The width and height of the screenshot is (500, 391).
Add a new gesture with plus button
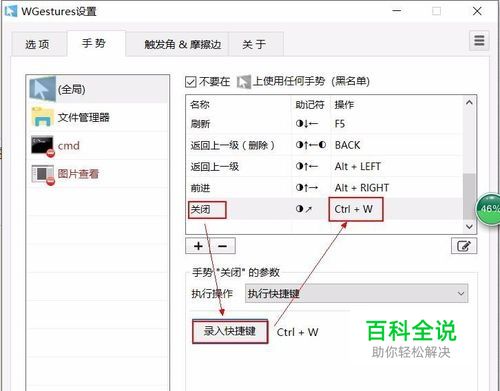point(198,246)
